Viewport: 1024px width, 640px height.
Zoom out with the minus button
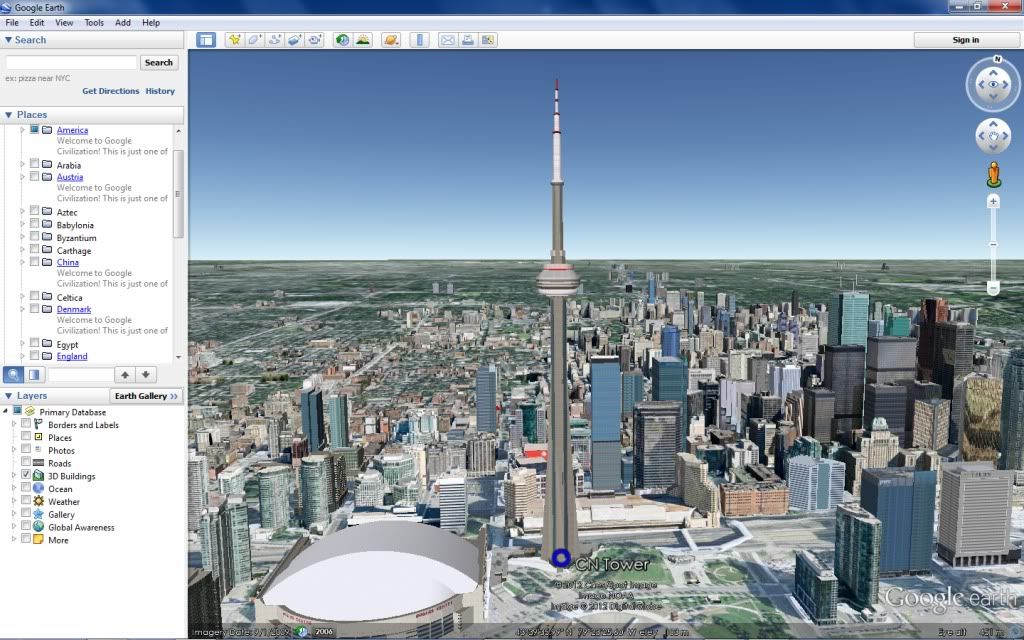[993, 288]
